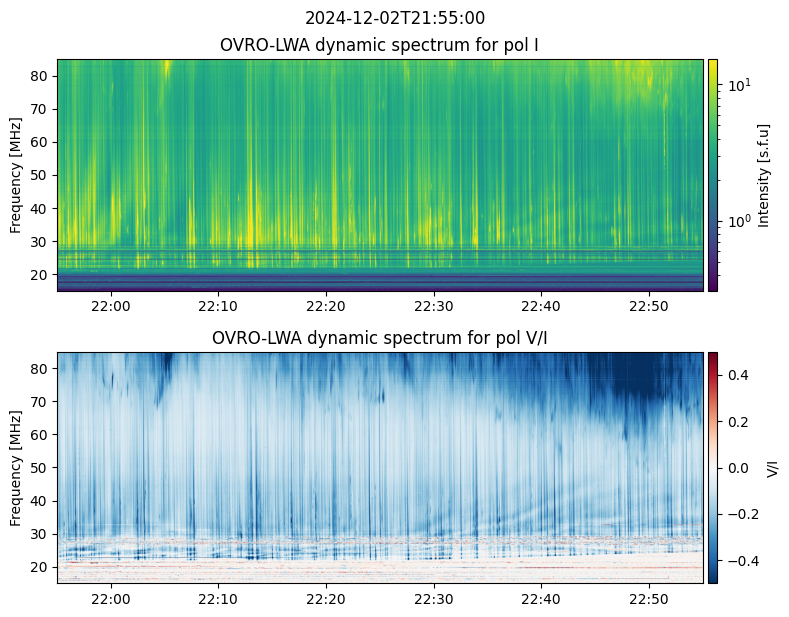Click the Frequency [MHz] label of bottom plot
The image size is (789, 617).
(x=16, y=468)
